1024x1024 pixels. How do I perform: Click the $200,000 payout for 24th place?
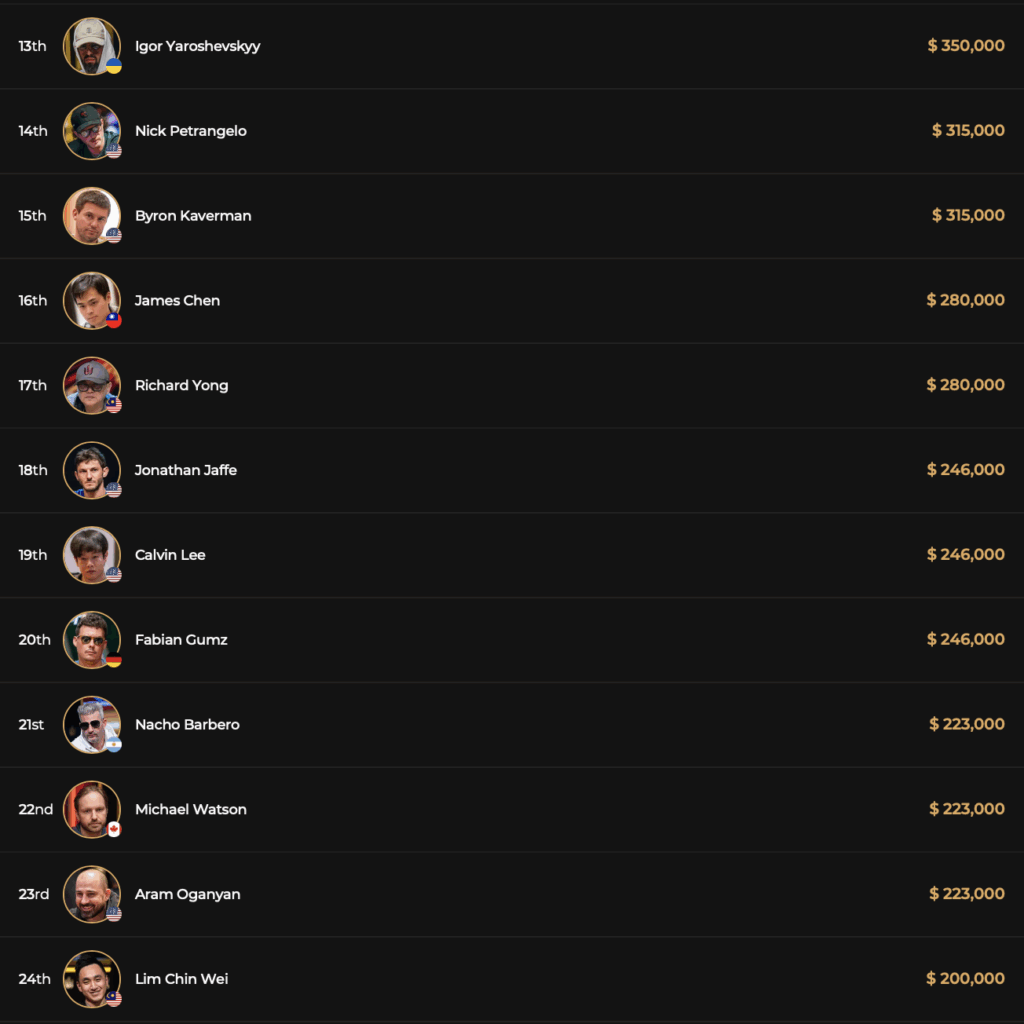[x=965, y=979]
